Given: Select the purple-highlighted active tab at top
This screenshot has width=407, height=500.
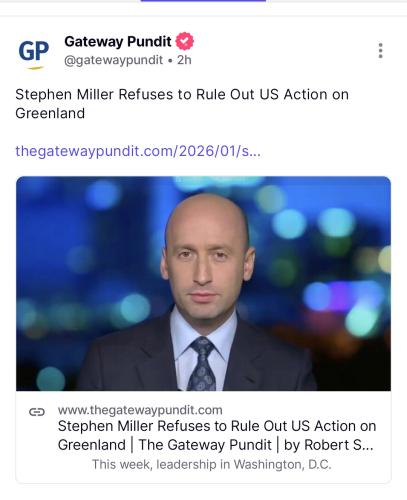Looking at the screenshot, I should tap(203, 1).
